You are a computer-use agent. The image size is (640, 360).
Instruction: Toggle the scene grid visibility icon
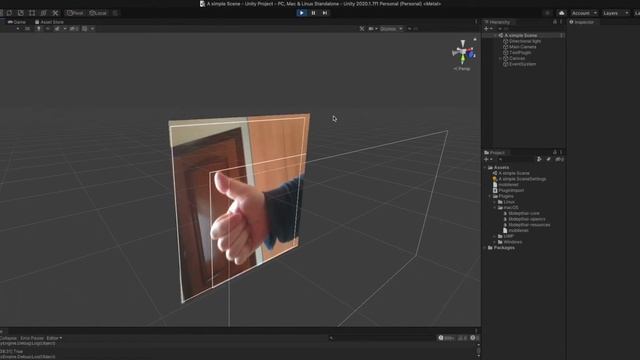(84, 29)
